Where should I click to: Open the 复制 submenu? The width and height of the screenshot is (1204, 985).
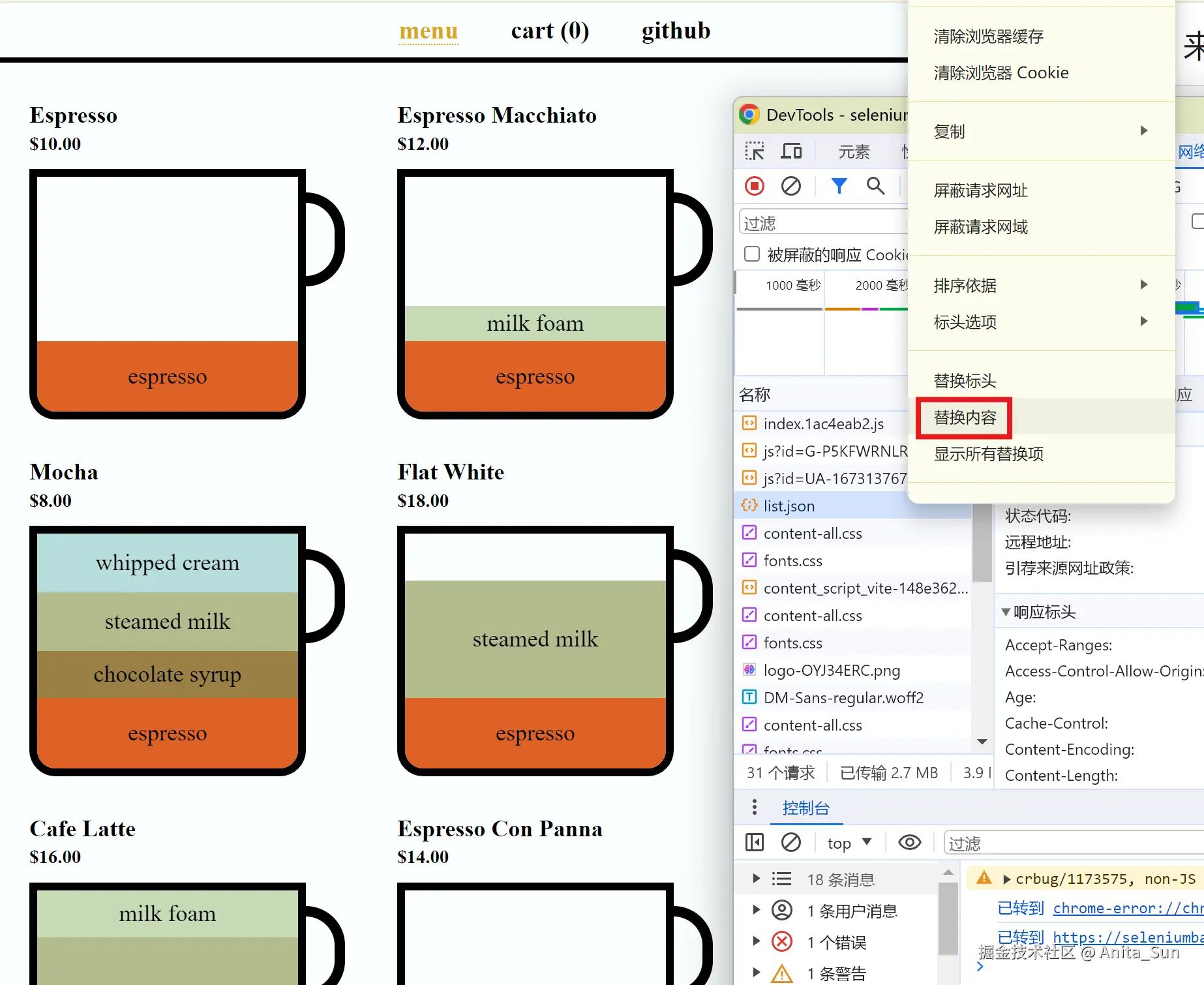pyautogui.click(x=1042, y=131)
